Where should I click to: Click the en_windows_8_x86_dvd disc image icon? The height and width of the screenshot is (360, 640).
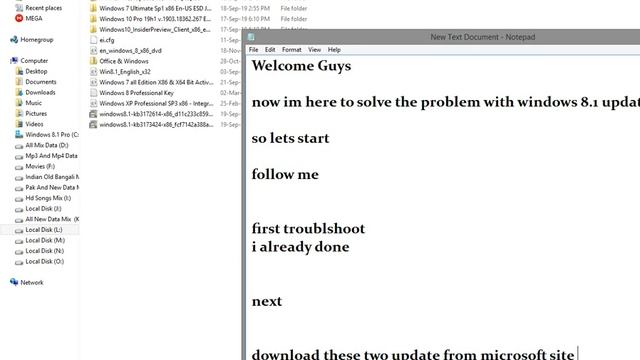point(93,51)
